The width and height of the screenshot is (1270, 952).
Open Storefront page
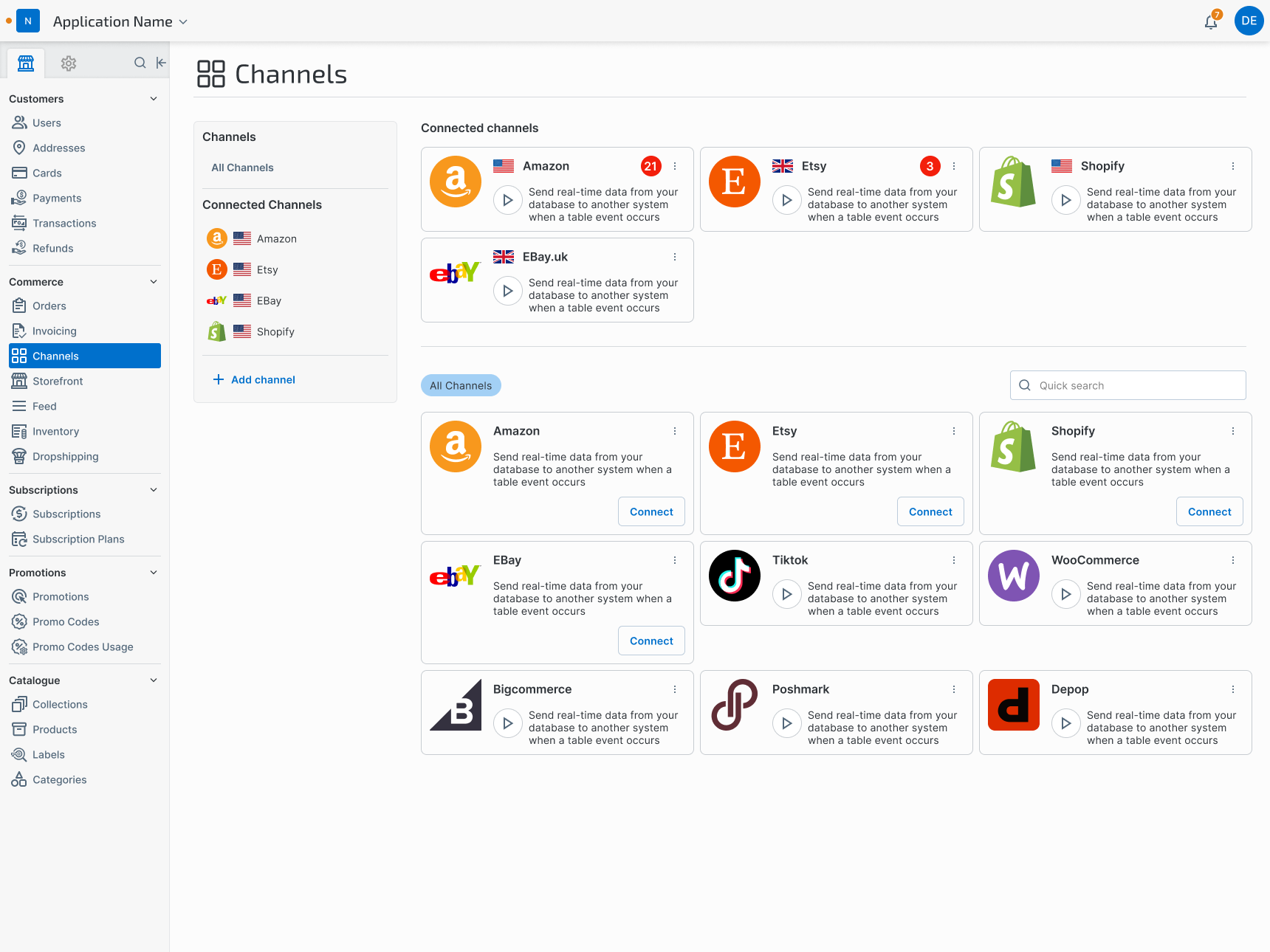tap(85, 382)
